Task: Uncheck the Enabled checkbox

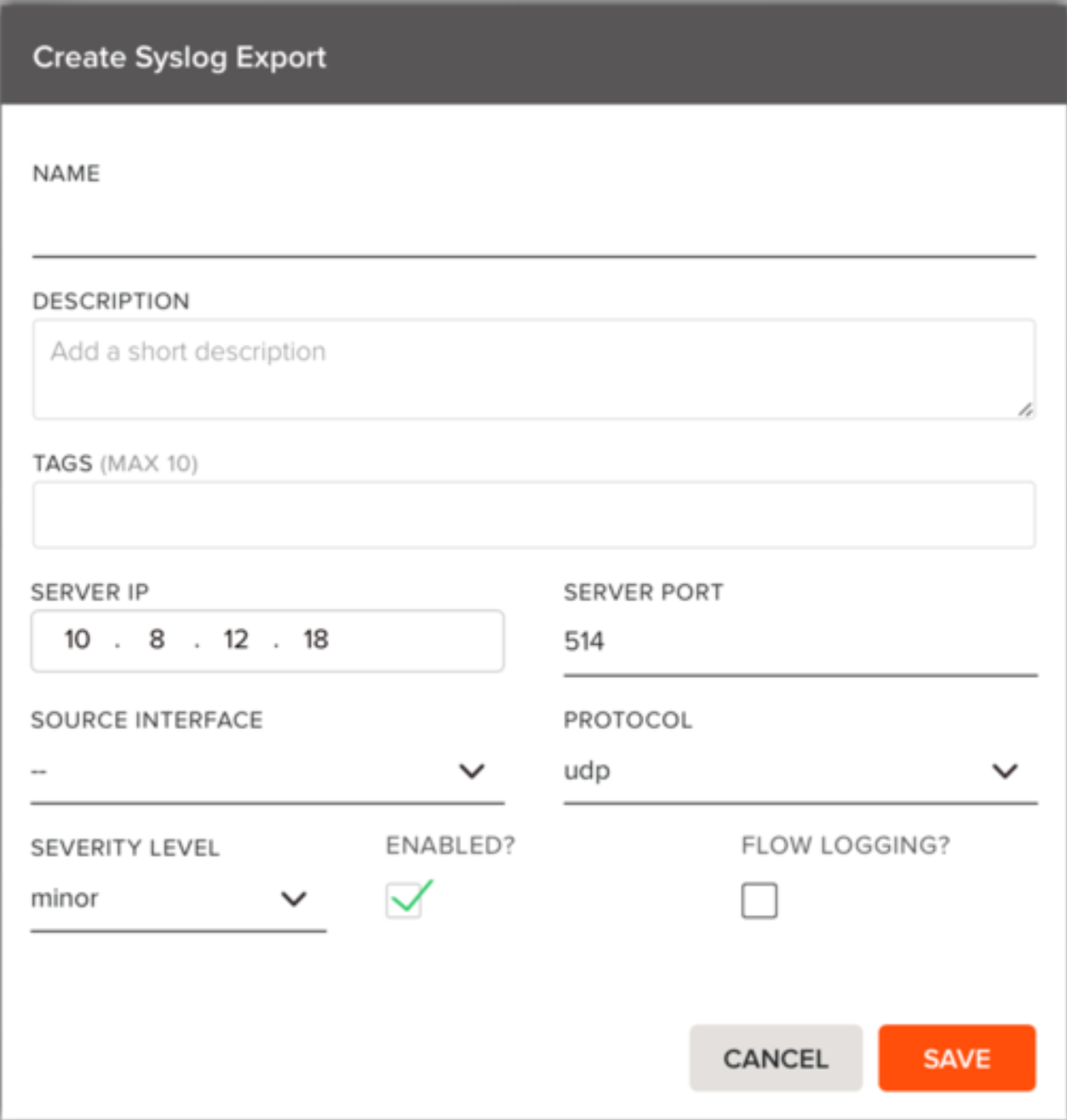Action: tap(404, 900)
